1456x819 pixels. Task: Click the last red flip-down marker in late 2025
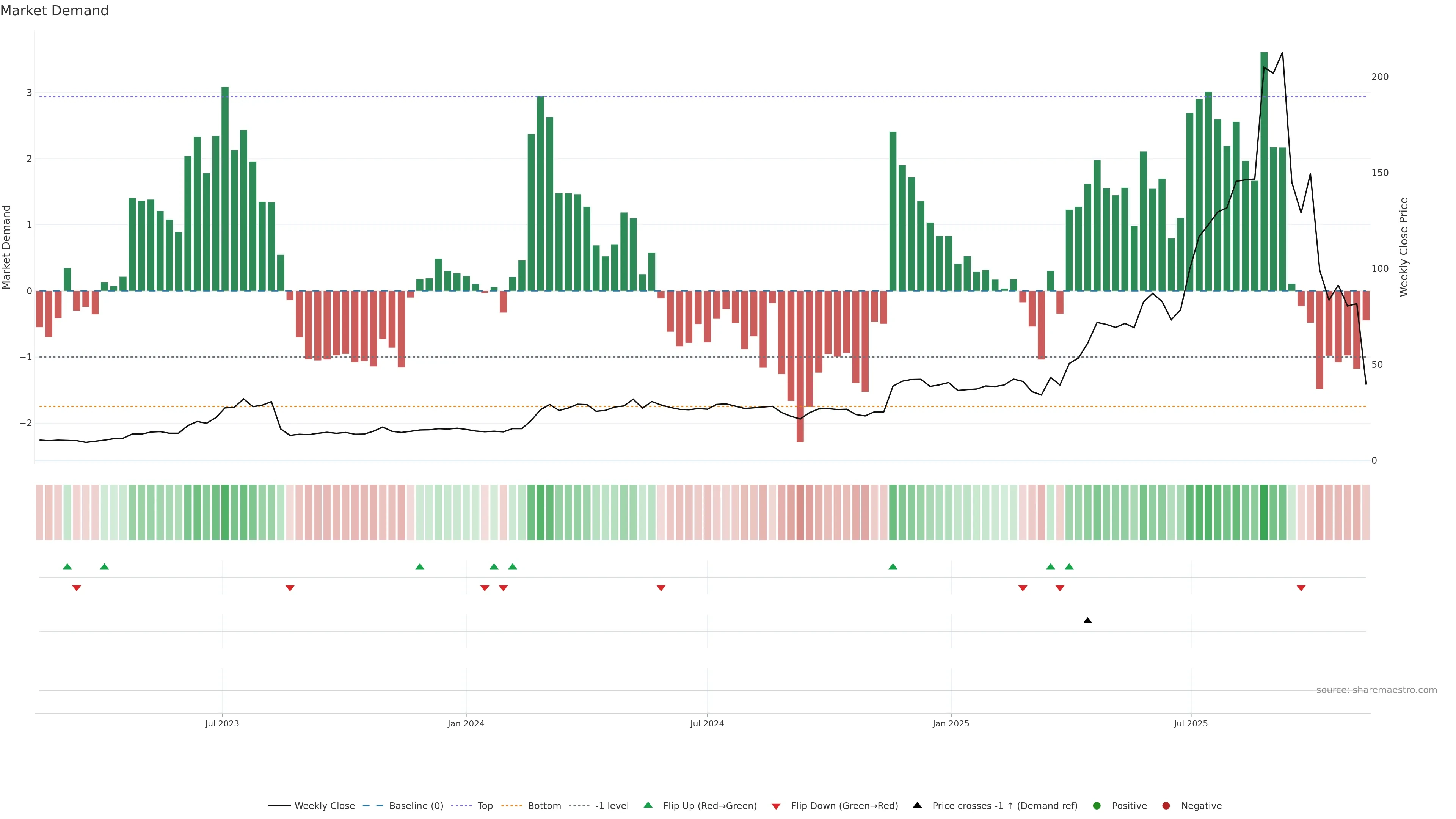(1301, 588)
